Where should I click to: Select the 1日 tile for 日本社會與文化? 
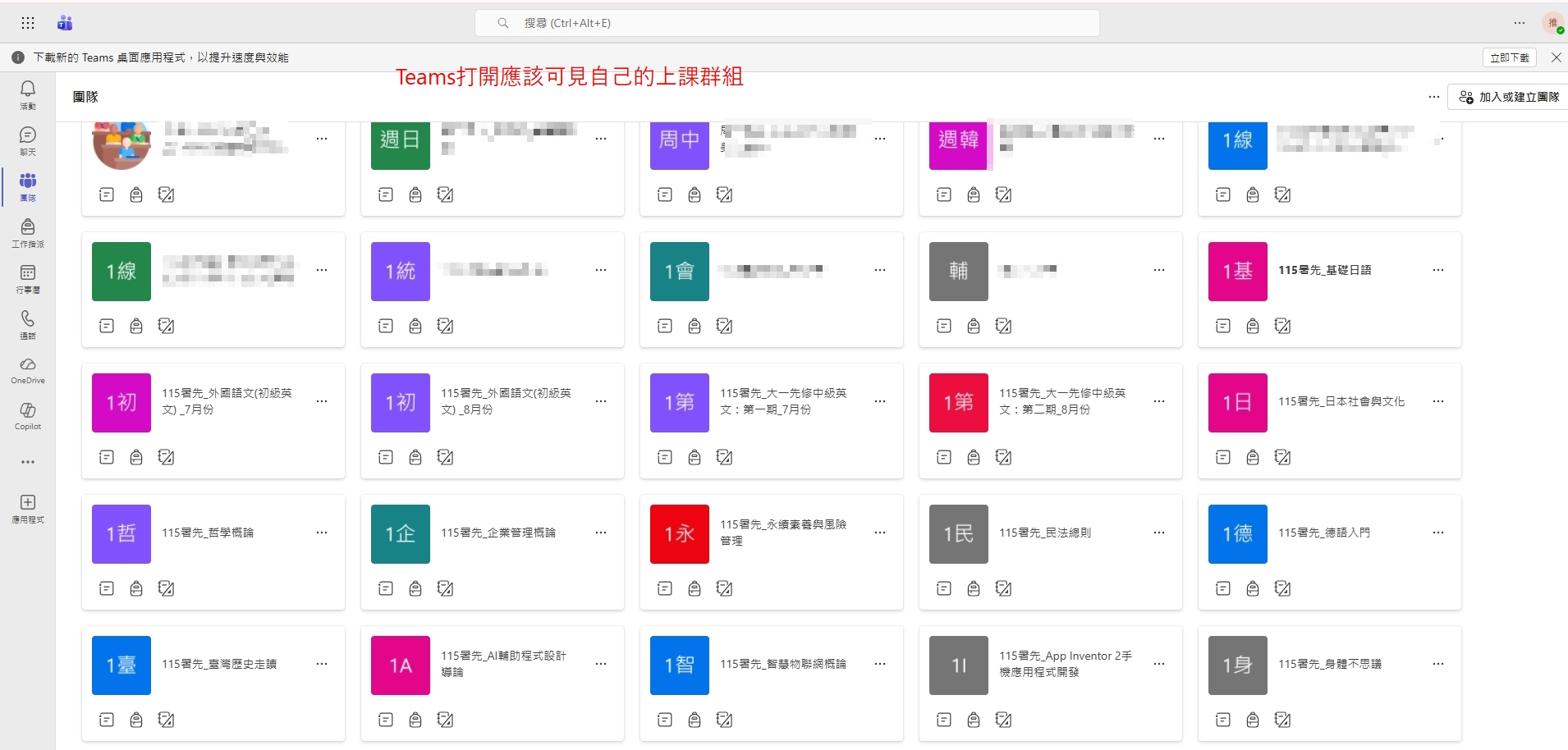coord(1238,403)
